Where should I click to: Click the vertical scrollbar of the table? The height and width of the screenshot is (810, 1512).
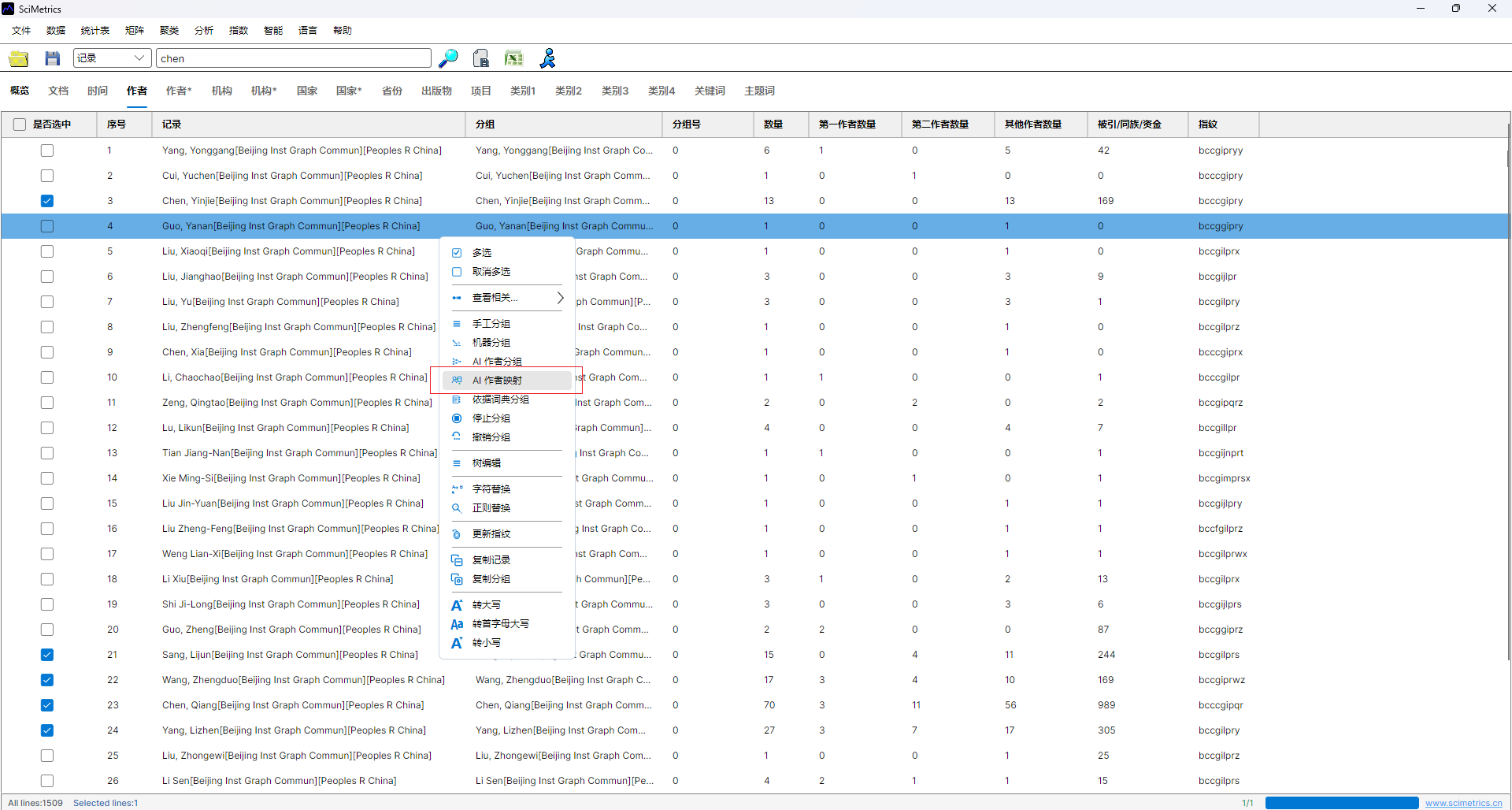[1508, 394]
